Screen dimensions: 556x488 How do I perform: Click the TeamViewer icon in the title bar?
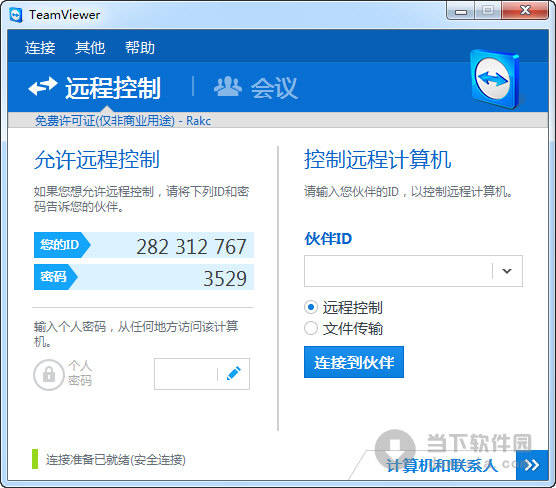click(16, 15)
